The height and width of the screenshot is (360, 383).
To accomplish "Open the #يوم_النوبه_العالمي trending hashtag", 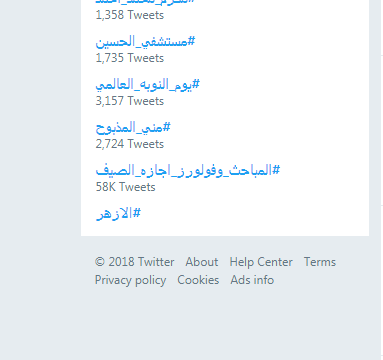I will 147,85.
